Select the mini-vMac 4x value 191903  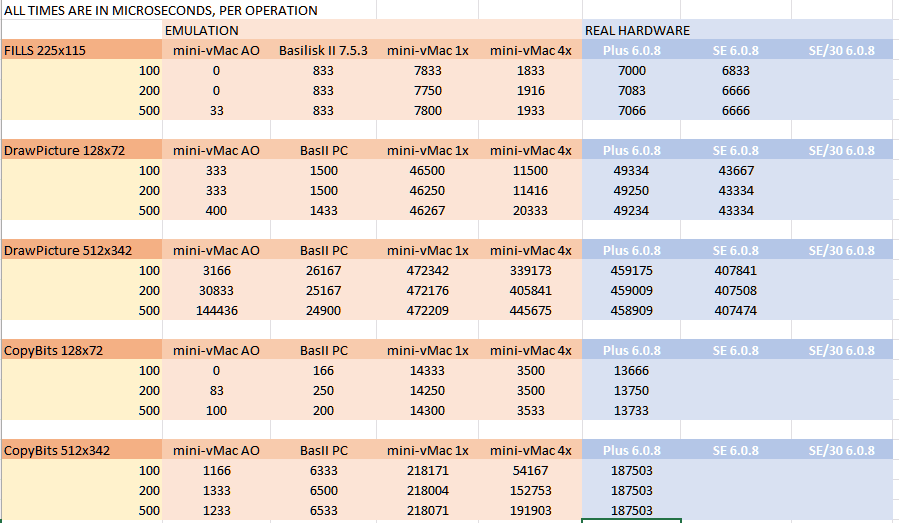530,510
